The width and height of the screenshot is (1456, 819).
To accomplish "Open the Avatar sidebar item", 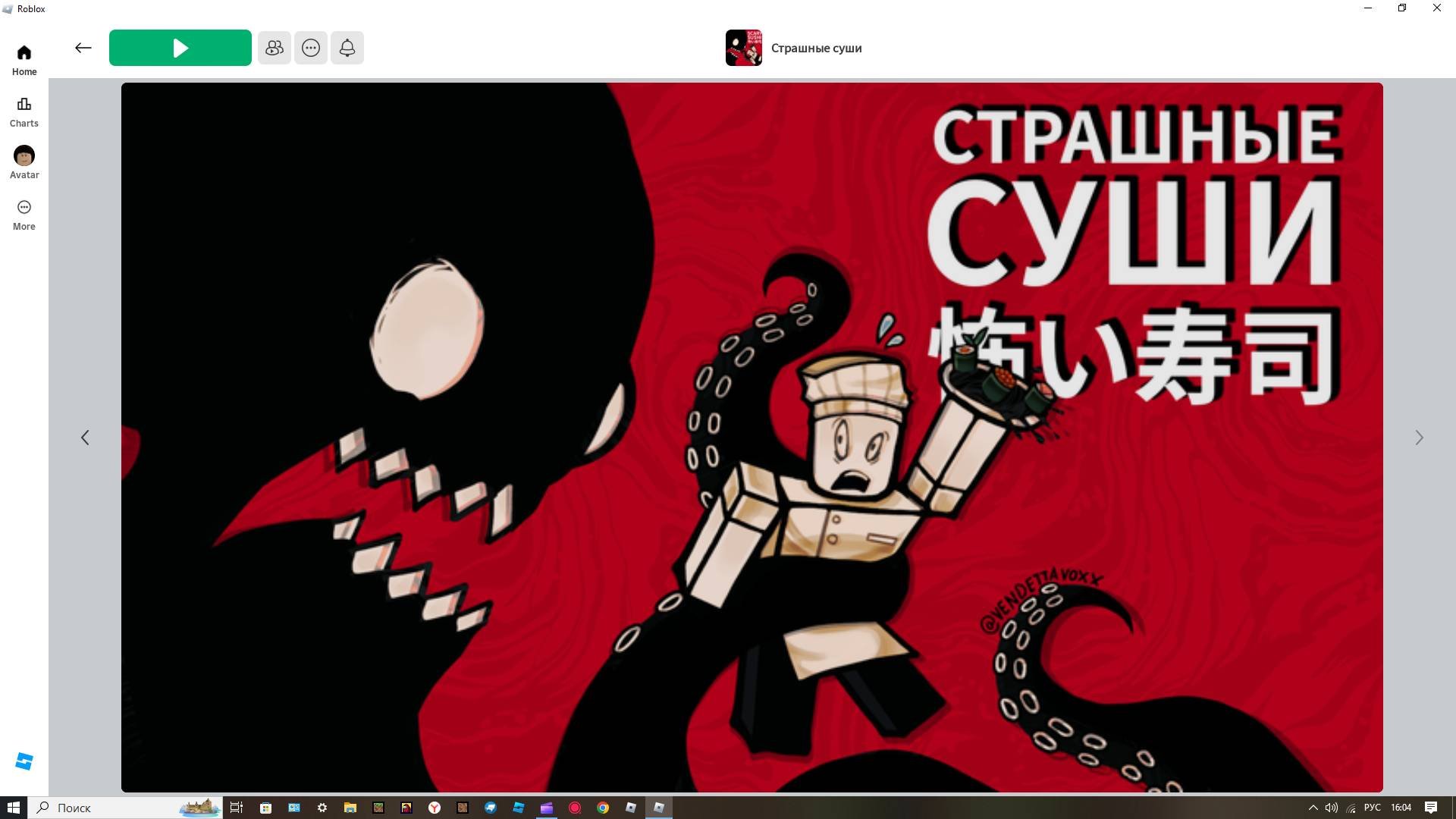I will (24, 163).
